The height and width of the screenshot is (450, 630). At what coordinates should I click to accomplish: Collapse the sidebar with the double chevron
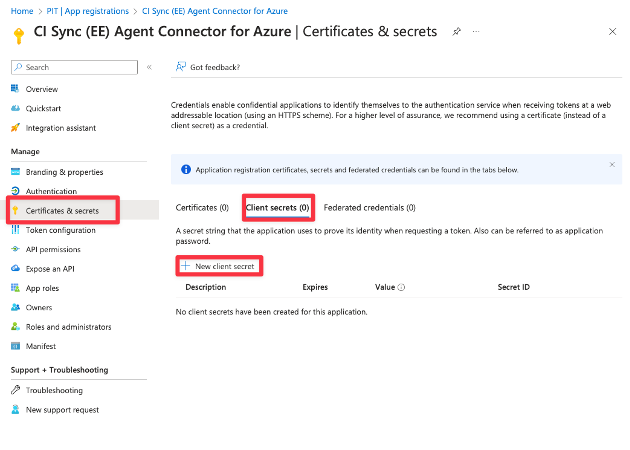(x=149, y=67)
